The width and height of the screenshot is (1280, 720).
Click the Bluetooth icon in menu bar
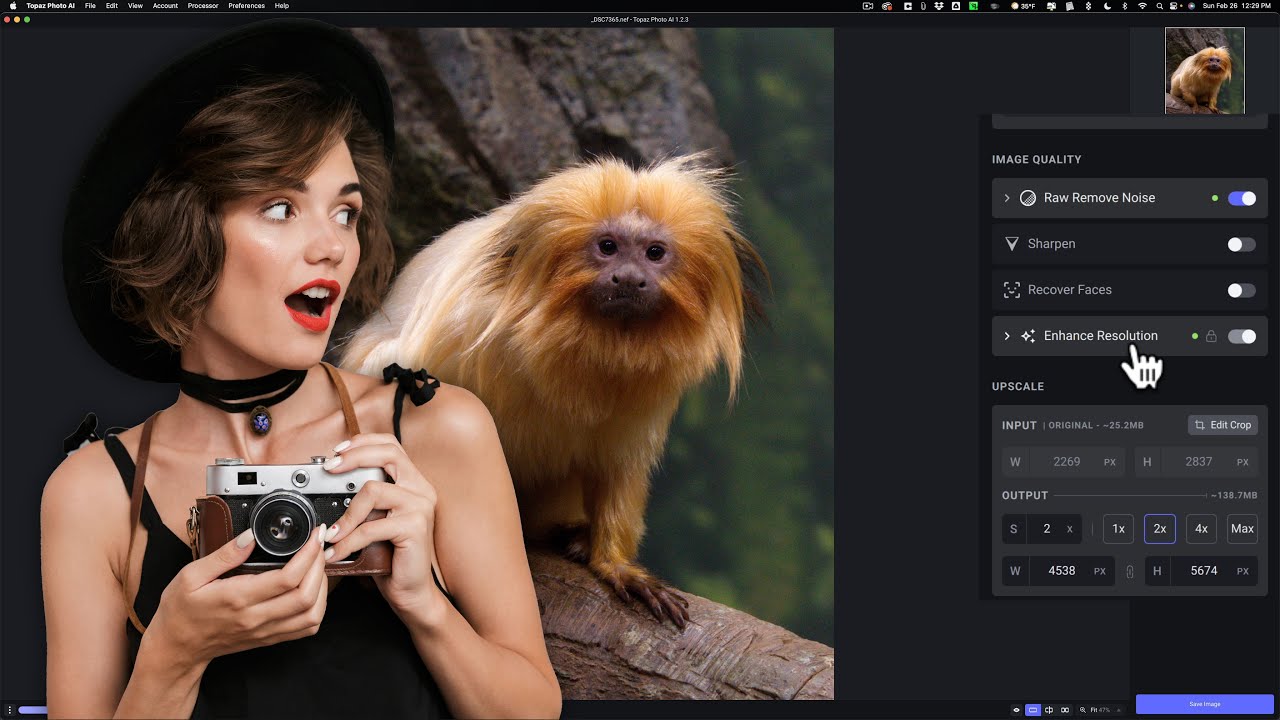1124,6
